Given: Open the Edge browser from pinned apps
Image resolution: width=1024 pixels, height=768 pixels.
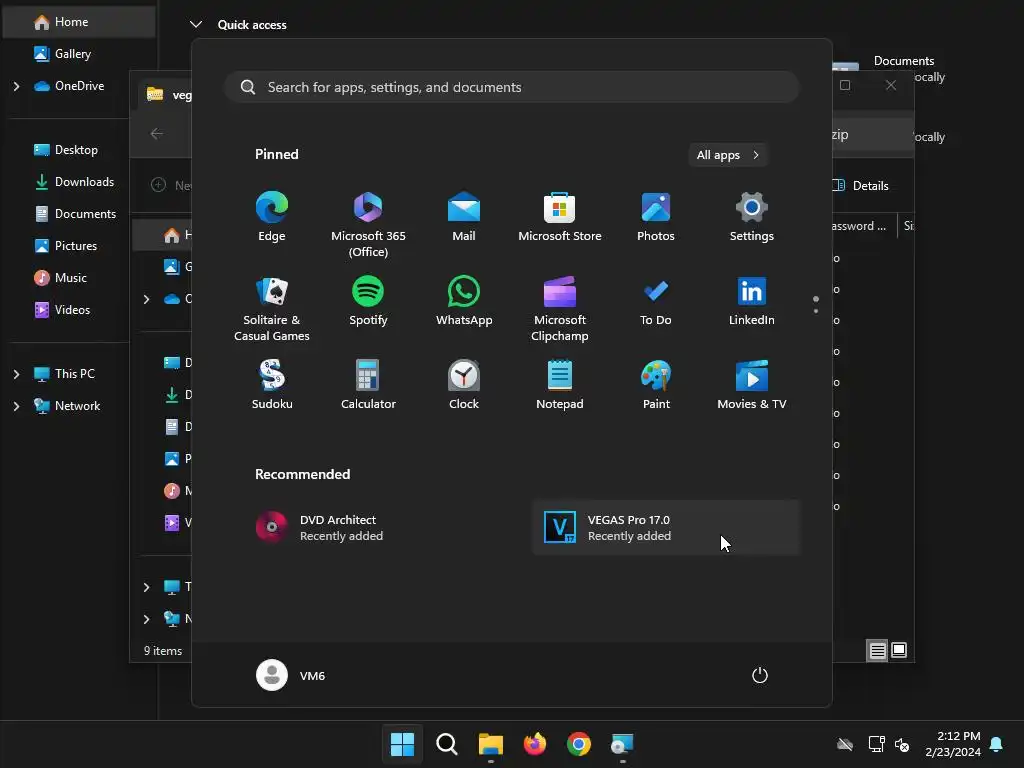Looking at the screenshot, I should tap(272, 217).
